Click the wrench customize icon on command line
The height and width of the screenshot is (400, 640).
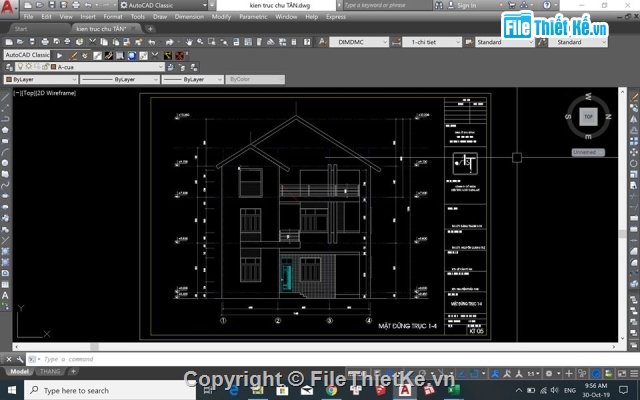point(20,359)
